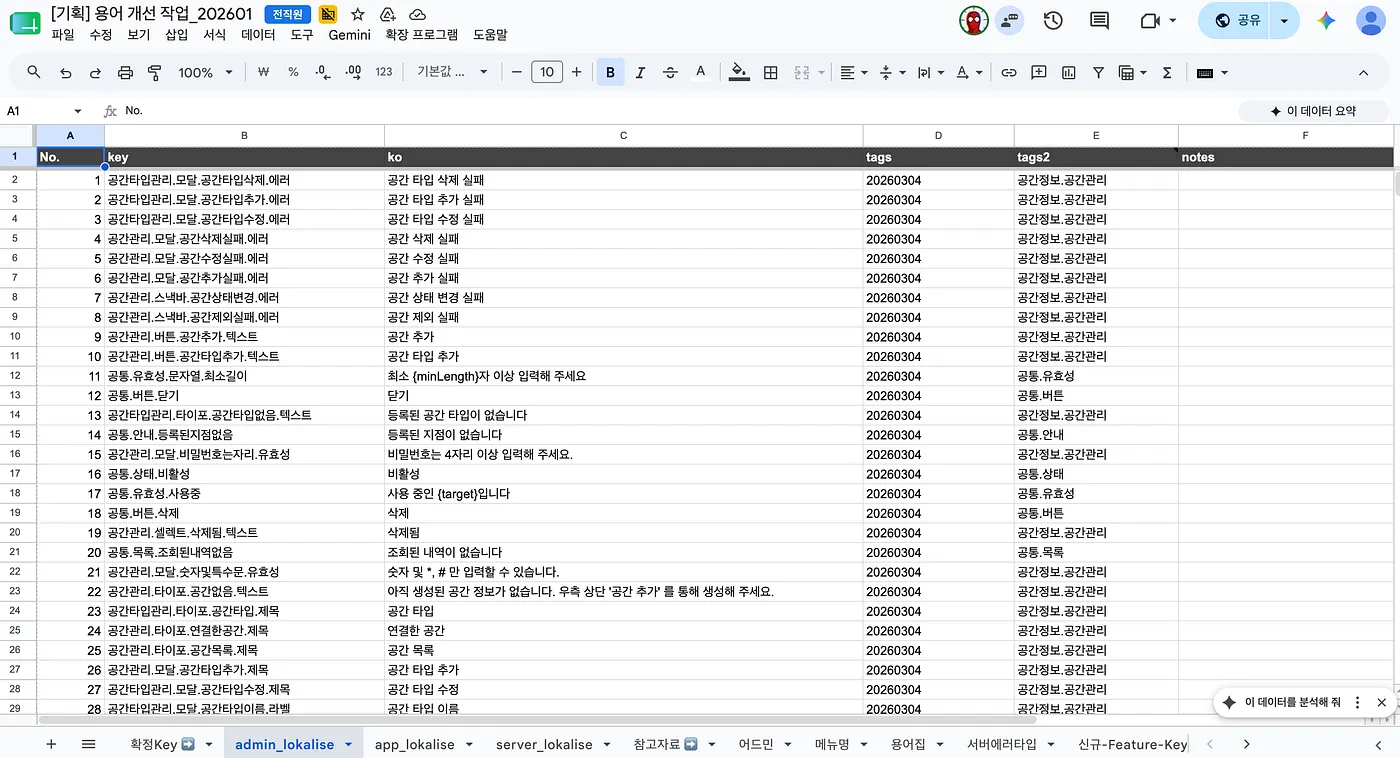Open functions list via sigma icon
Screen dimensions: 1400x758
coord(1167,72)
